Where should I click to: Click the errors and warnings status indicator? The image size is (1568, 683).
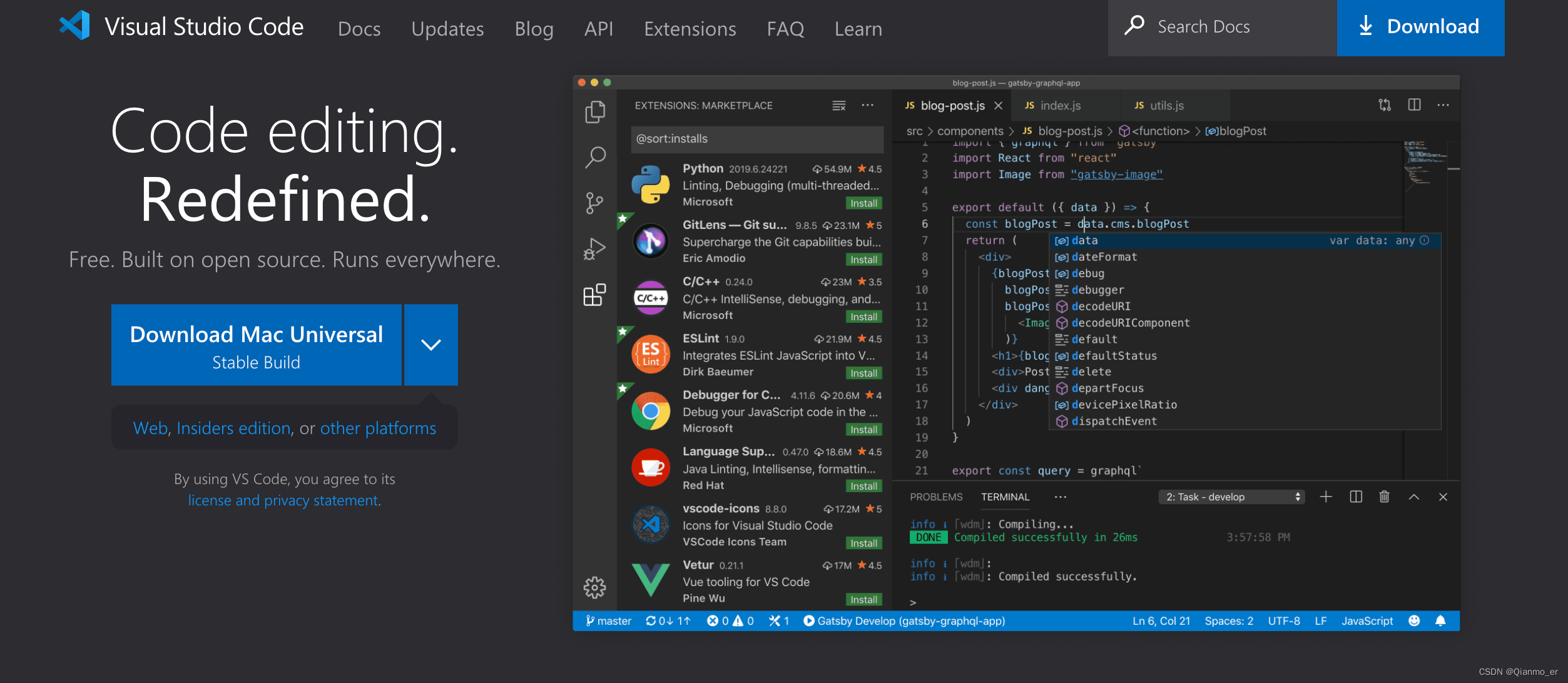pyautogui.click(x=730, y=620)
